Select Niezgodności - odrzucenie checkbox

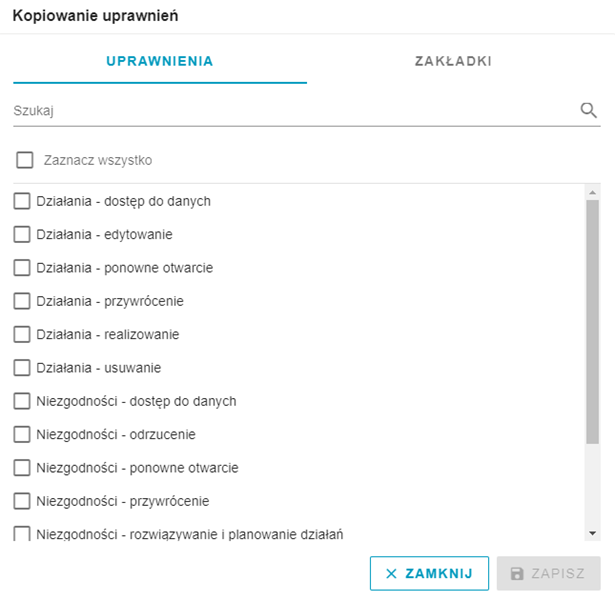pyautogui.click(x=22, y=434)
